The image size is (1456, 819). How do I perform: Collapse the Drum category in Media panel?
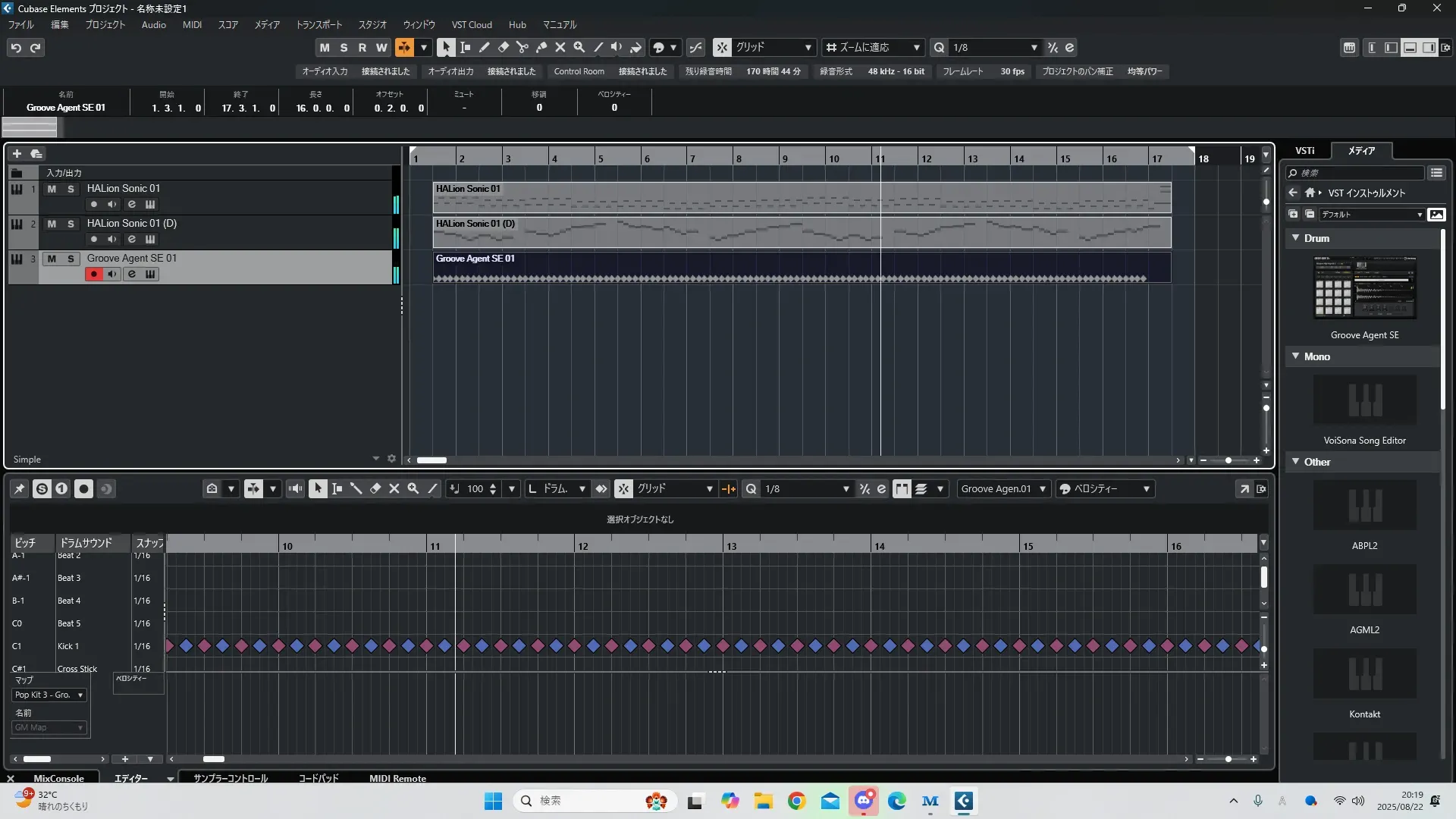pyautogui.click(x=1296, y=238)
